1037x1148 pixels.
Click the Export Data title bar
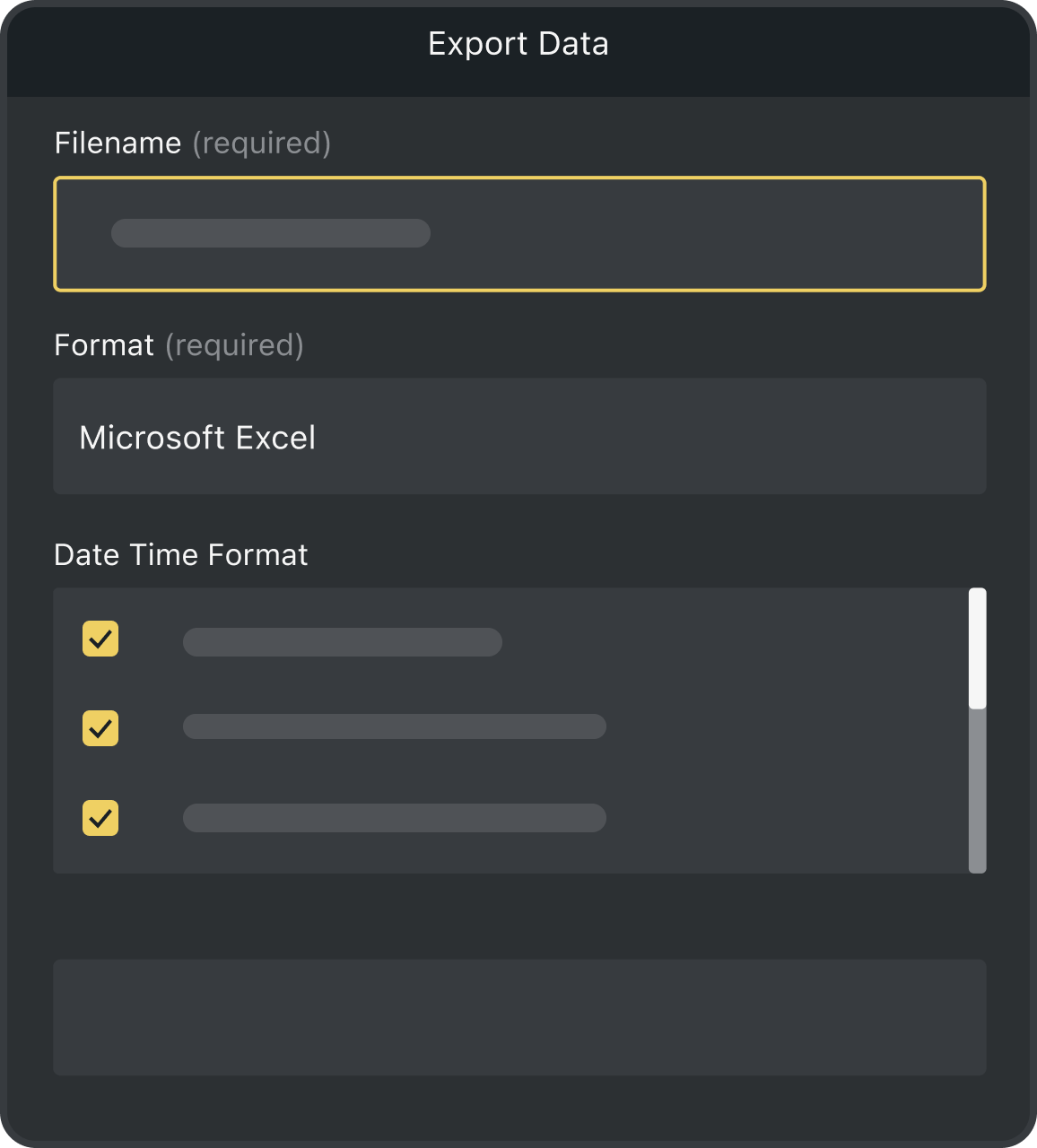tap(518, 43)
